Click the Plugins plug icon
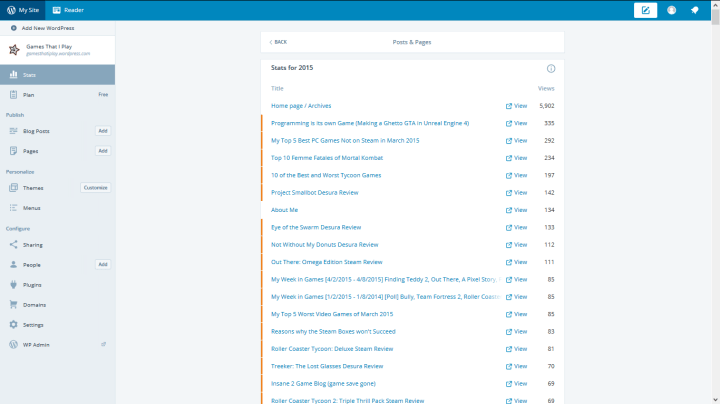Image resolution: width=720 pixels, height=404 pixels. [x=13, y=285]
